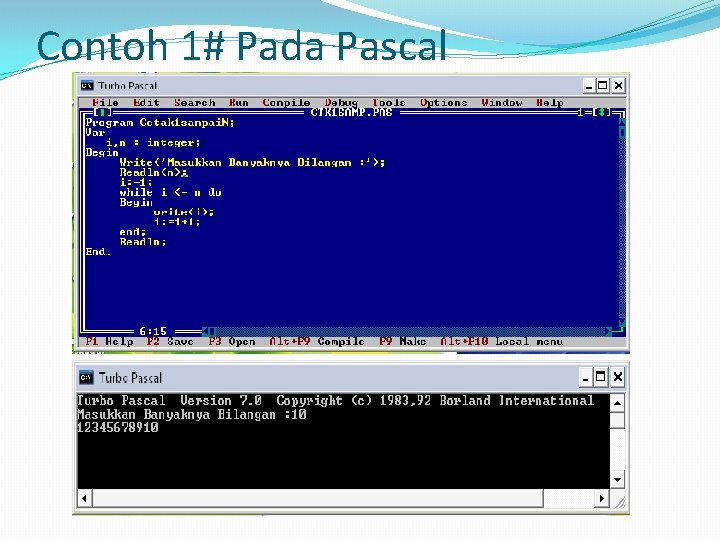Maximize the top Turbo Pascal editor window
The height and width of the screenshot is (540, 720).
pyautogui.click(x=602, y=86)
